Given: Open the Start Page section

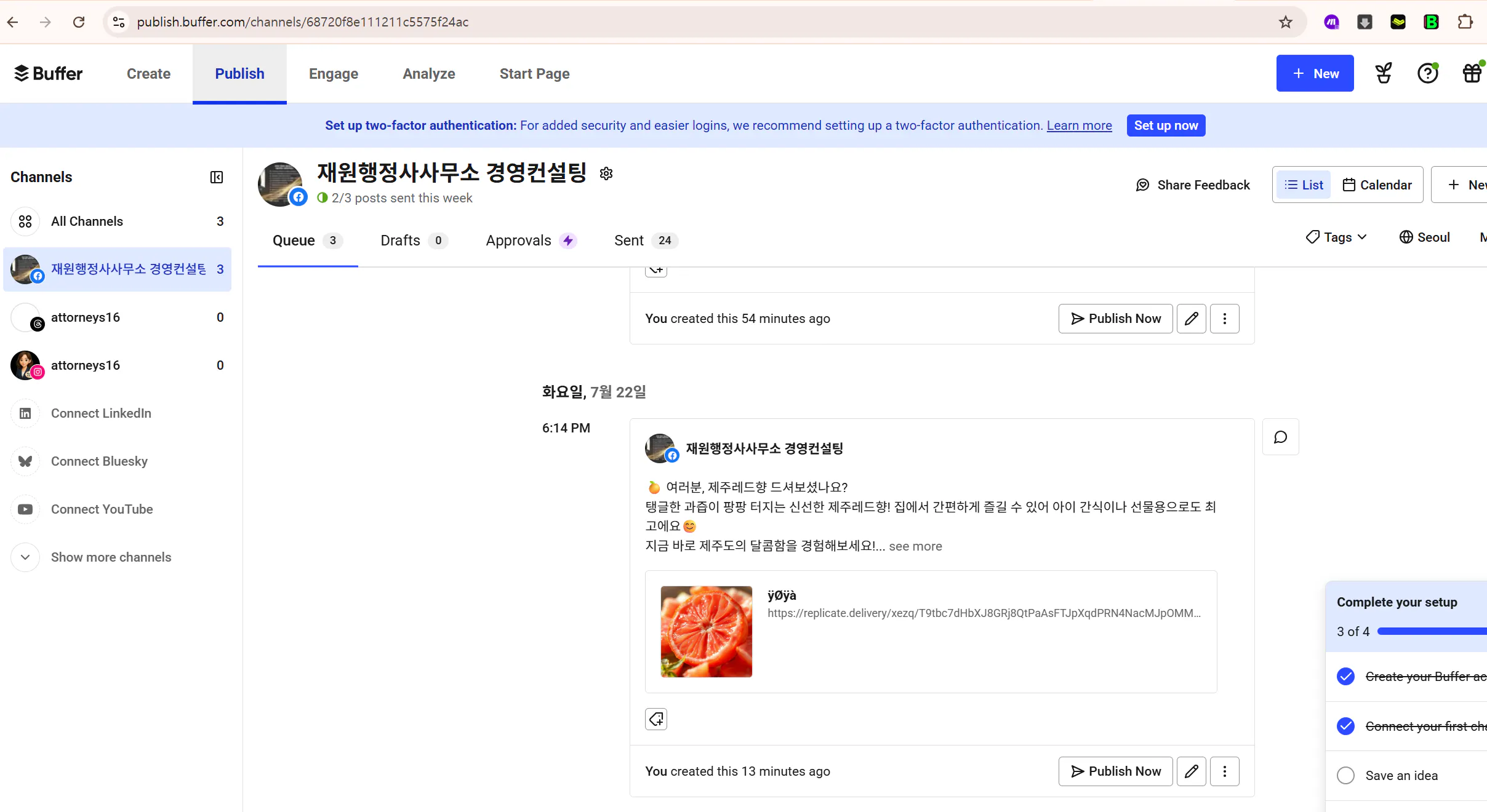Looking at the screenshot, I should (x=534, y=73).
